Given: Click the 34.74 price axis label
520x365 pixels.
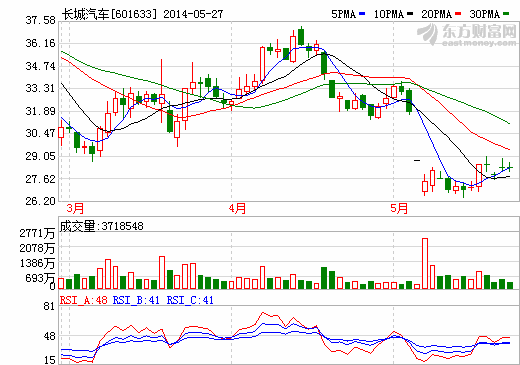Looking at the screenshot, I should [41, 66].
